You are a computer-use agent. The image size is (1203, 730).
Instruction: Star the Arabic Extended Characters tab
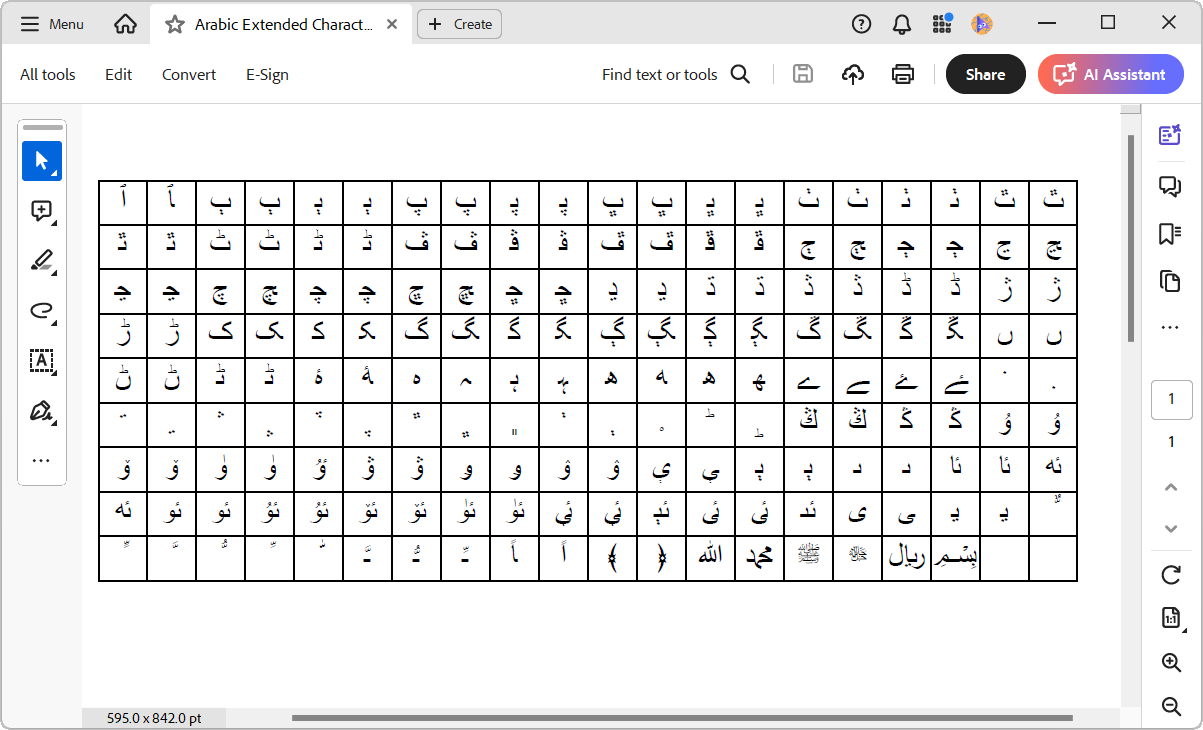(x=175, y=24)
